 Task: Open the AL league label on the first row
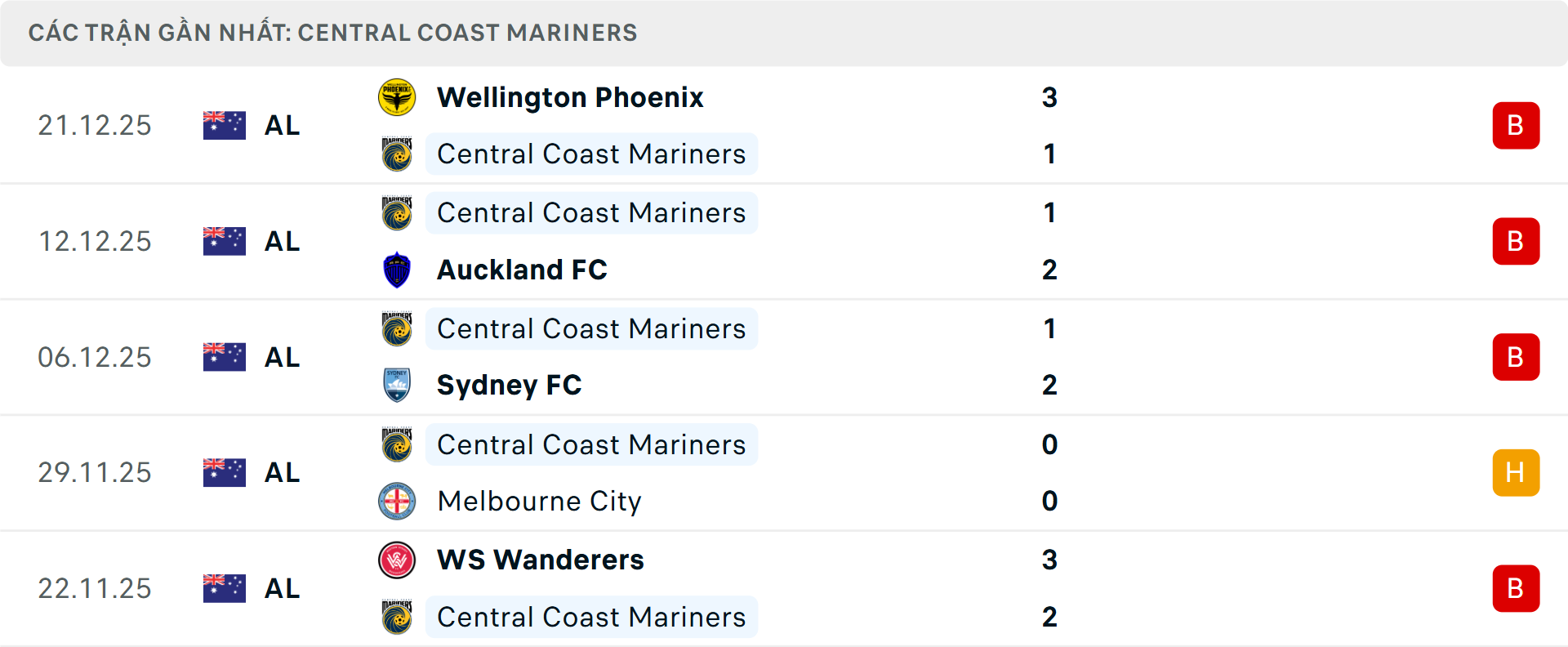coord(283,125)
